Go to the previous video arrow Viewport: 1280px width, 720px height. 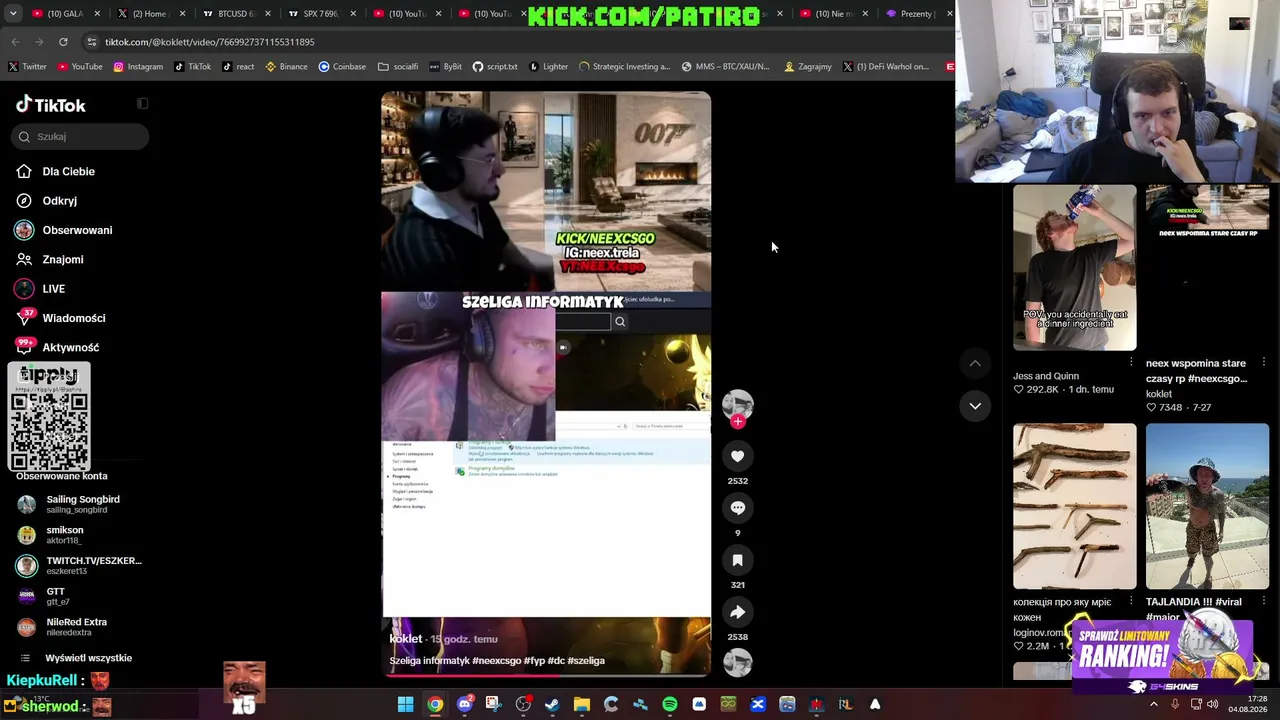coord(975,363)
